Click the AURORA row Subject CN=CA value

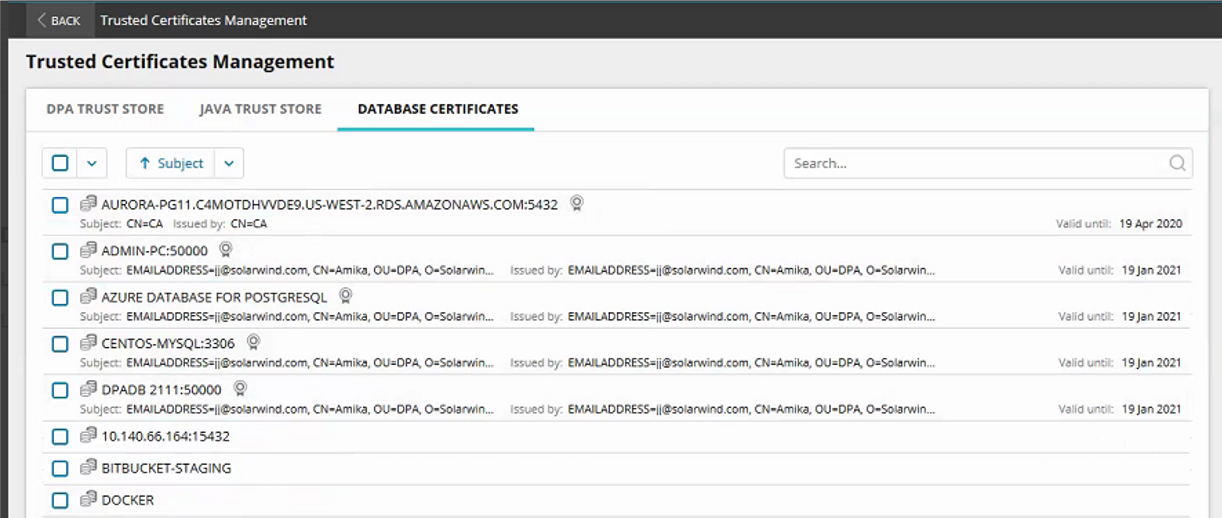[145, 224]
